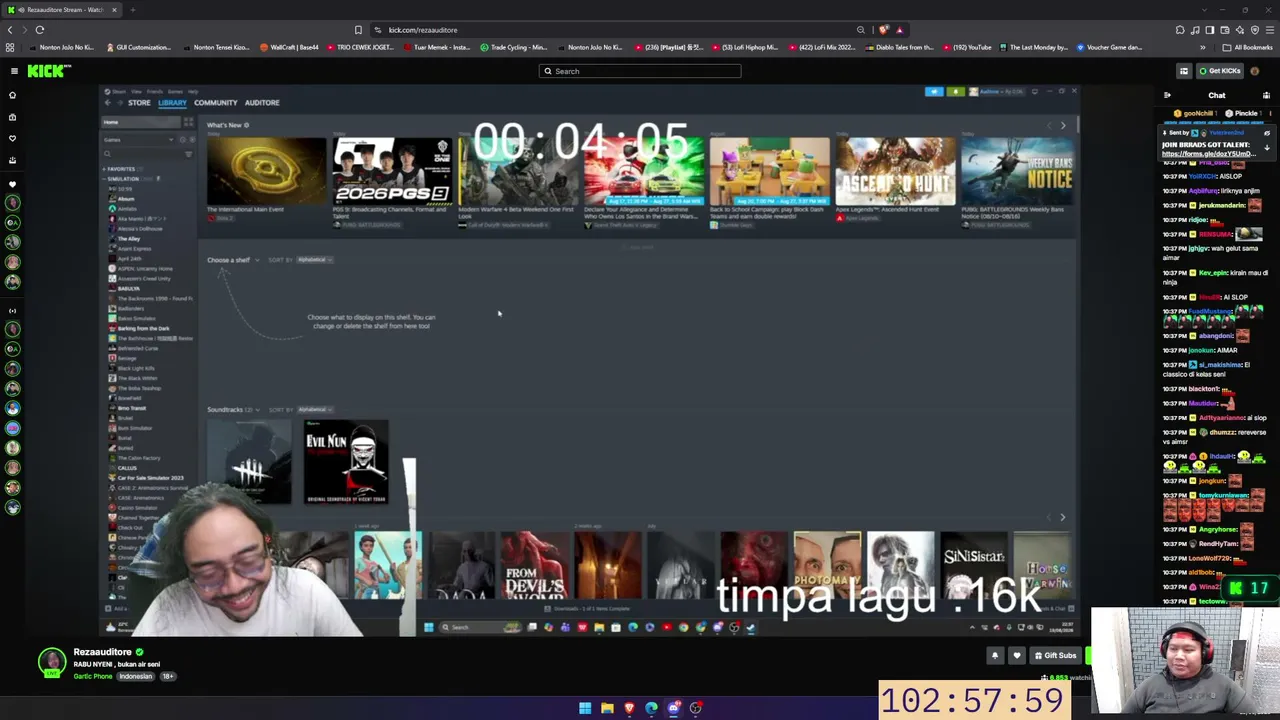The image size is (1280, 720).
Task: Click the browser zoom magnifier icon
Action: (x=860, y=30)
